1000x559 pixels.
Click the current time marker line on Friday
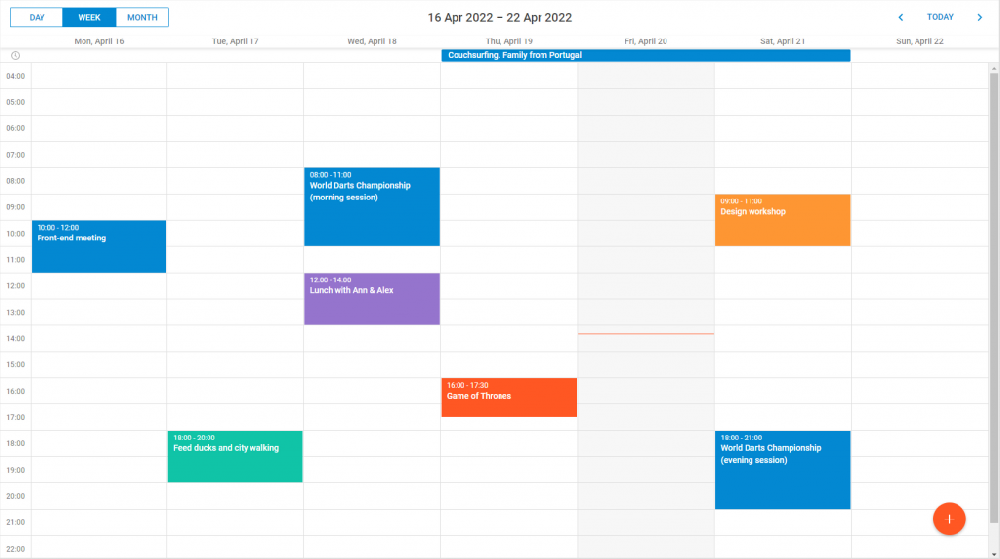(x=645, y=333)
